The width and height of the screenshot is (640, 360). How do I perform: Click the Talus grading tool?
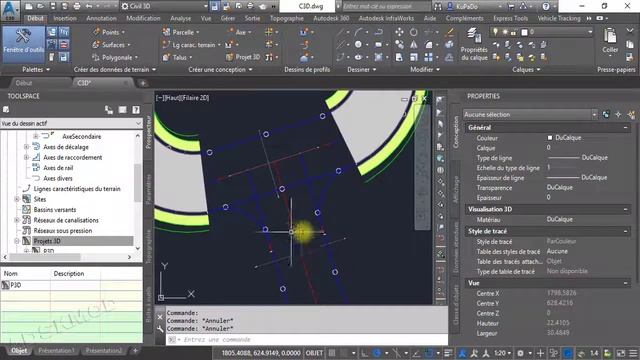[177, 57]
